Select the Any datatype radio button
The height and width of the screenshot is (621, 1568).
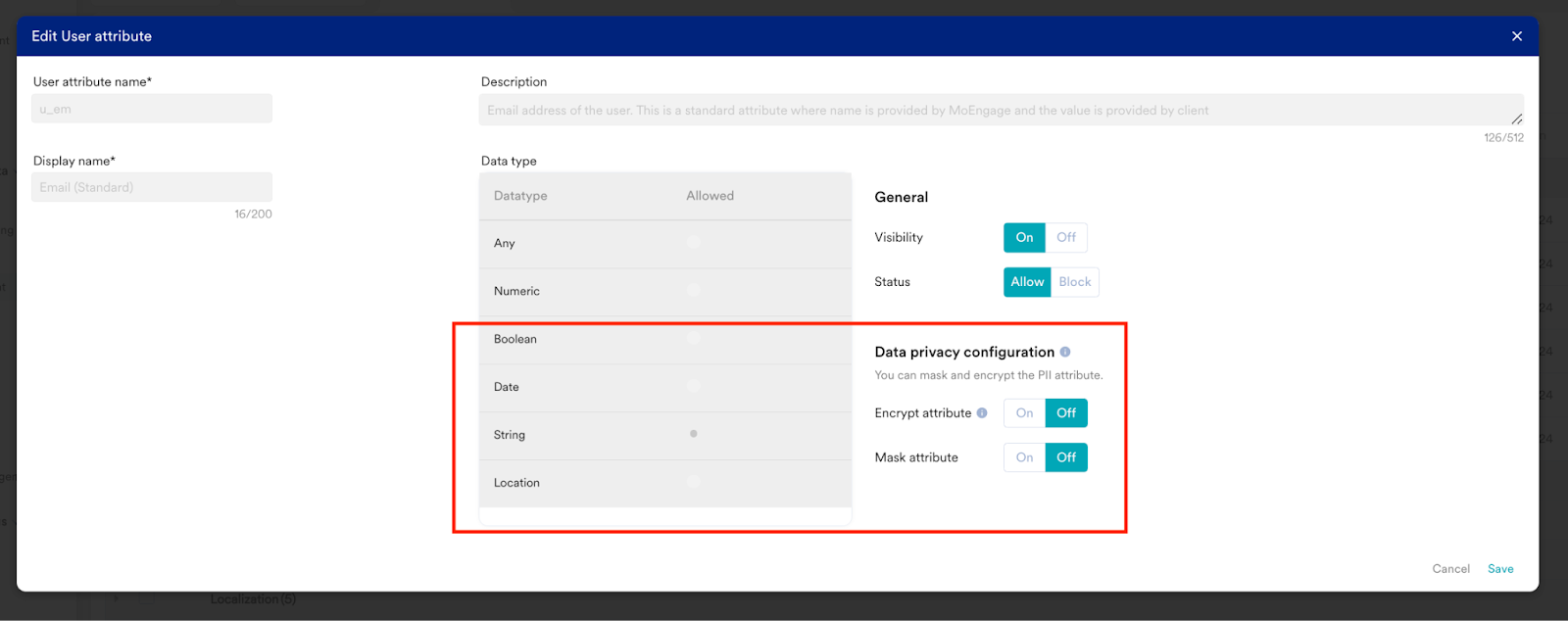[x=693, y=242]
